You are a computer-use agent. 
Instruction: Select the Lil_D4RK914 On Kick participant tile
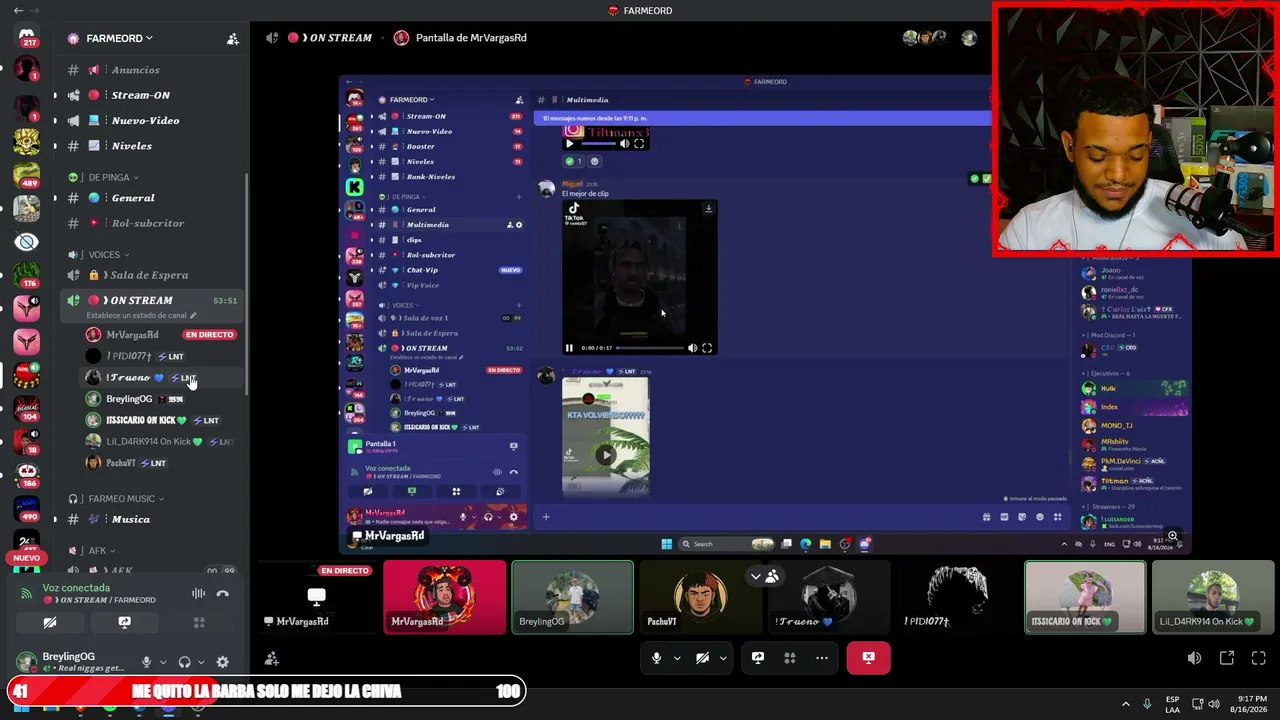1213,597
